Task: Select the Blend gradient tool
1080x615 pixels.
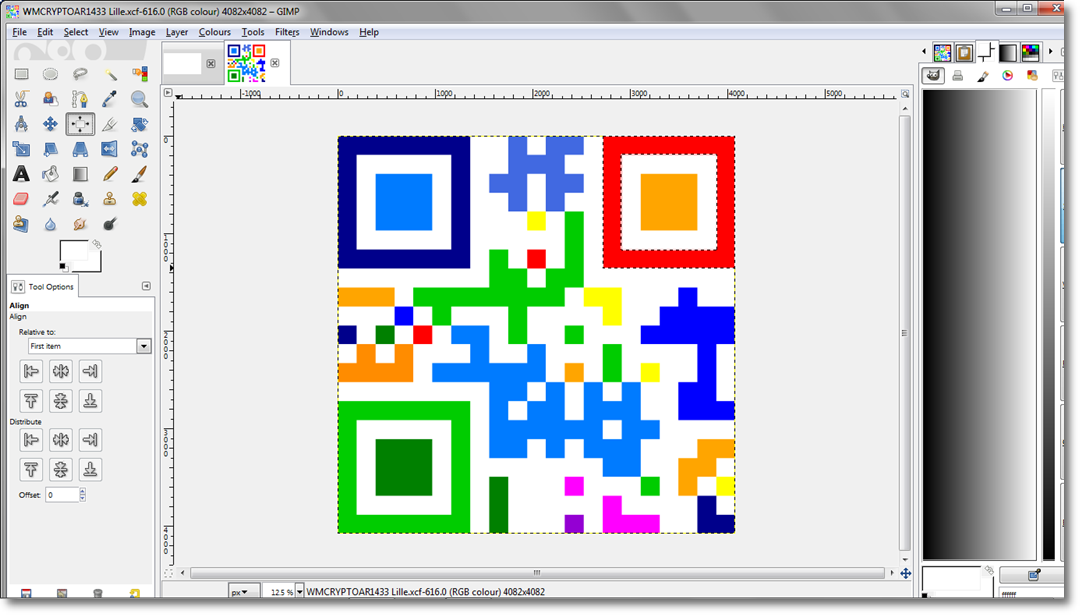Action: [80, 174]
